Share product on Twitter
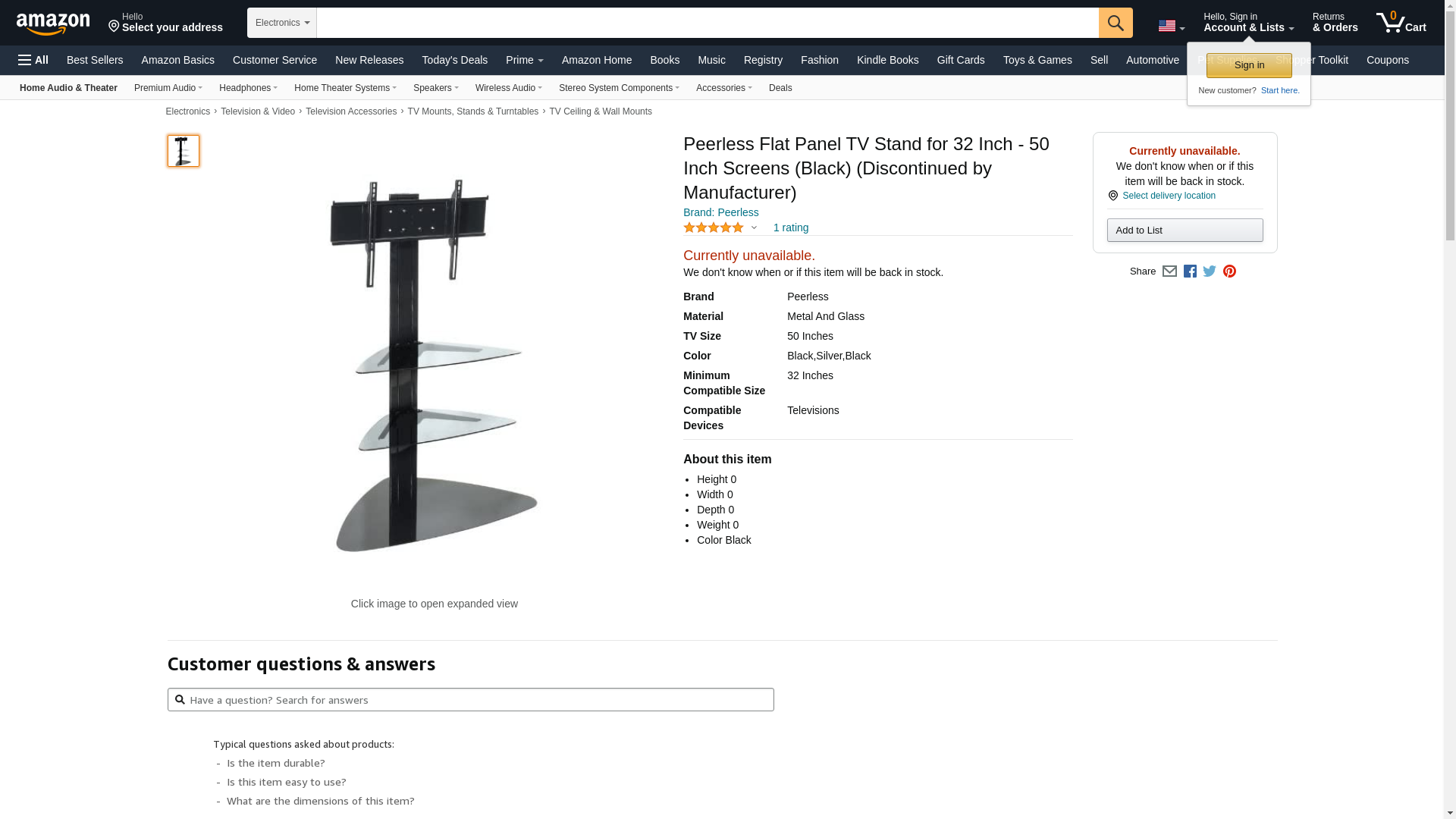Image resolution: width=1456 pixels, height=819 pixels. click(1210, 271)
